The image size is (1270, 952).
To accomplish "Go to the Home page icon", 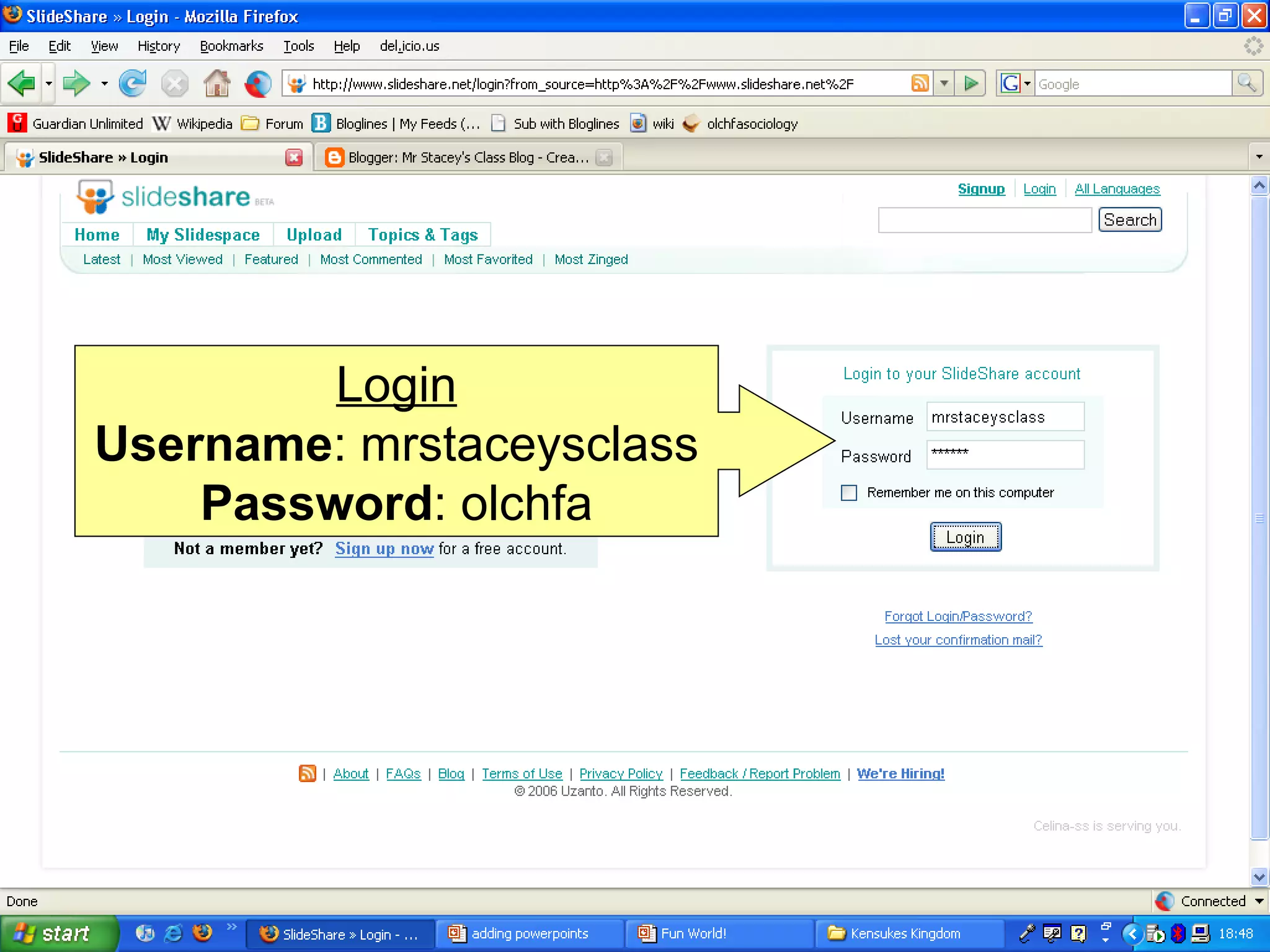I will point(217,83).
